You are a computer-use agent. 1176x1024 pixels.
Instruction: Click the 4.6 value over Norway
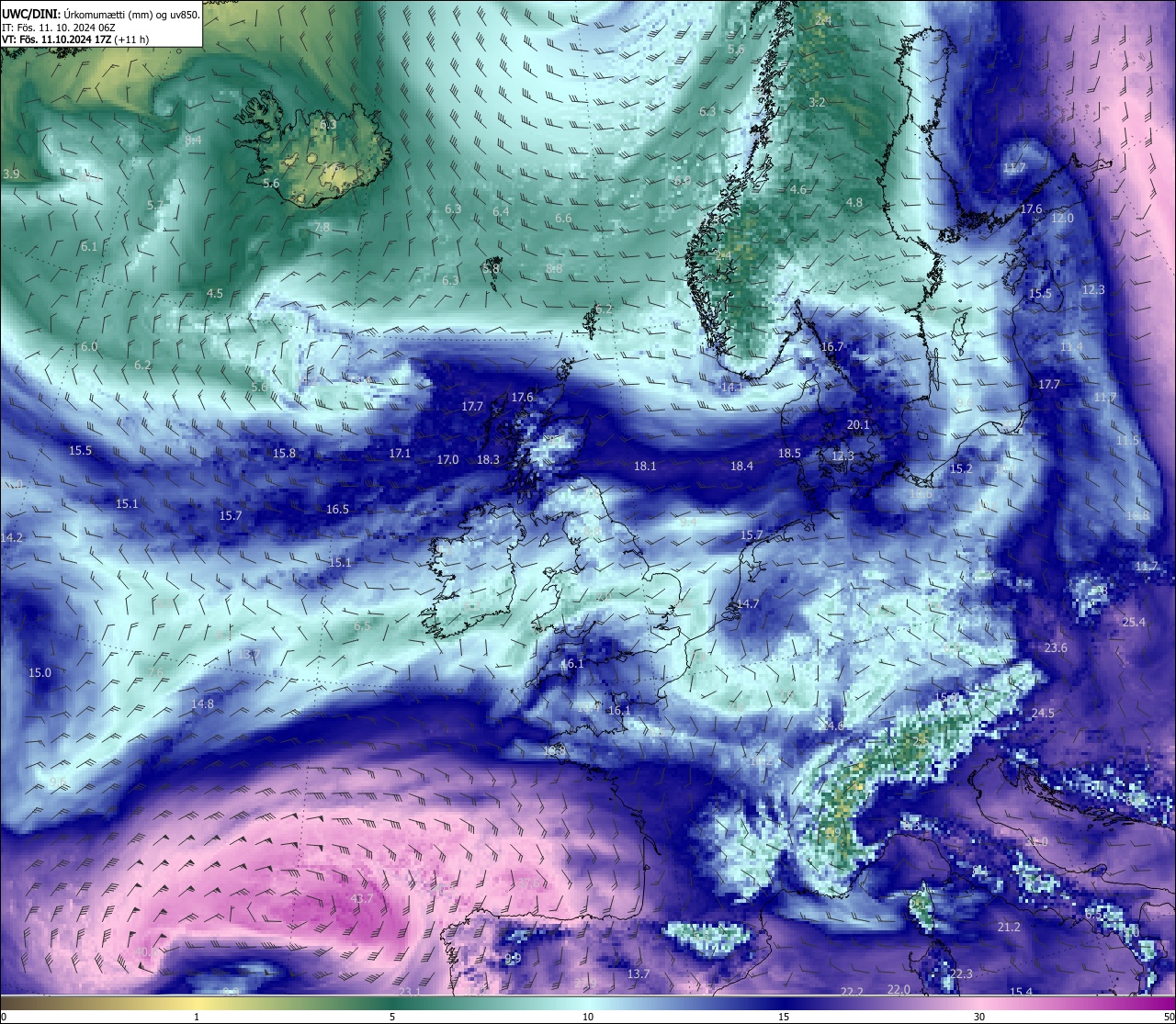[797, 189]
